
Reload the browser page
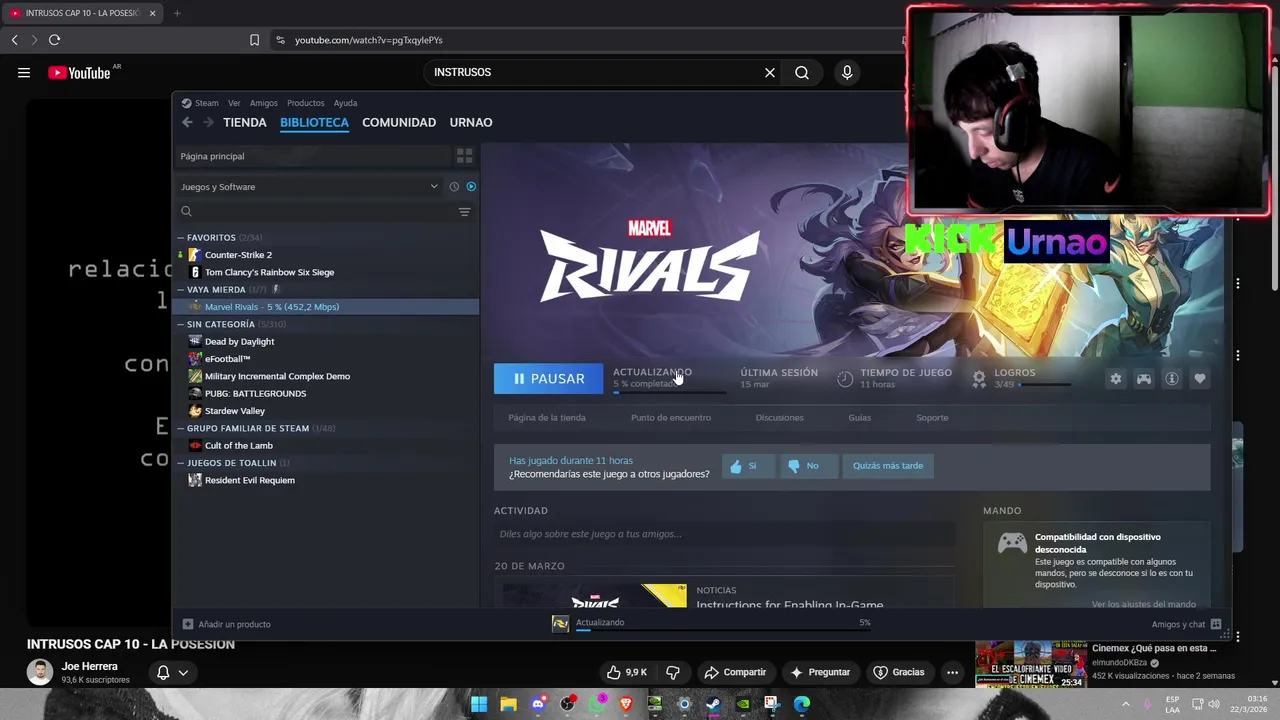[x=54, y=40]
